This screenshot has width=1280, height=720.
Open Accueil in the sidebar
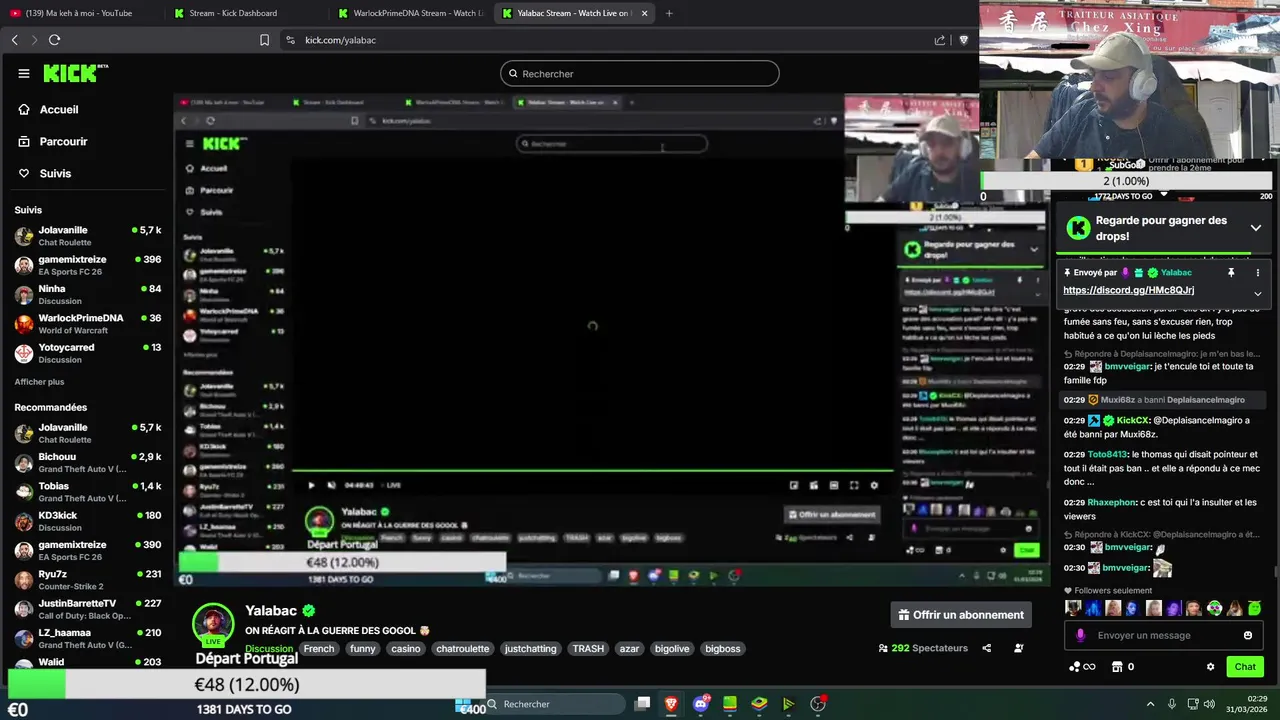pyautogui.click(x=58, y=110)
